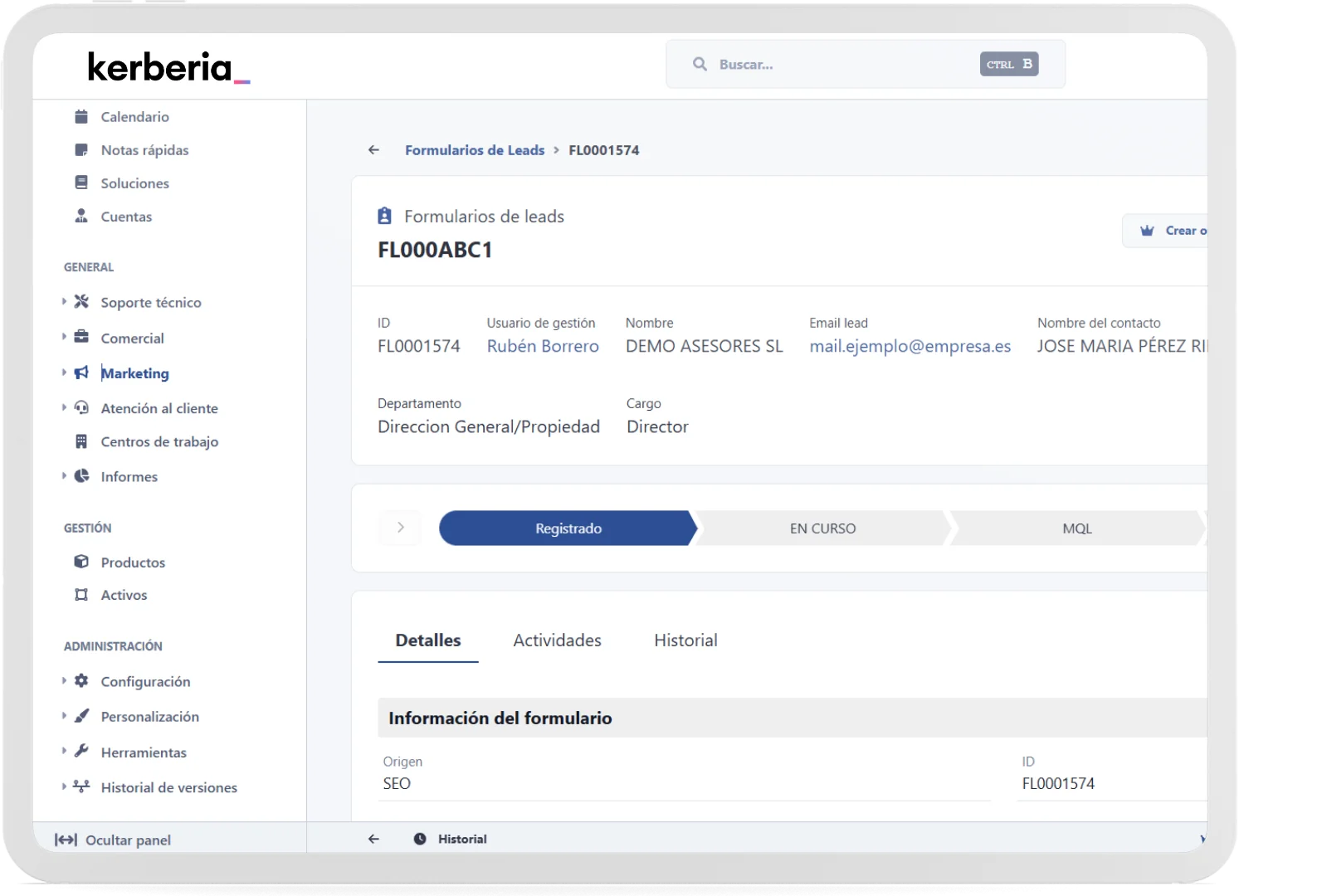The width and height of the screenshot is (1322, 896).
Task: Open Notas rápidas in the sidebar
Action: (x=145, y=150)
